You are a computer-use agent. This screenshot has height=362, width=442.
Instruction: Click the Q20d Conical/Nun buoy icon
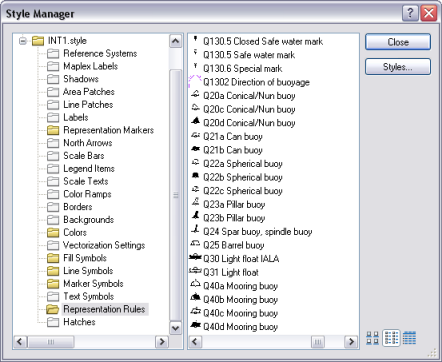[195, 121]
